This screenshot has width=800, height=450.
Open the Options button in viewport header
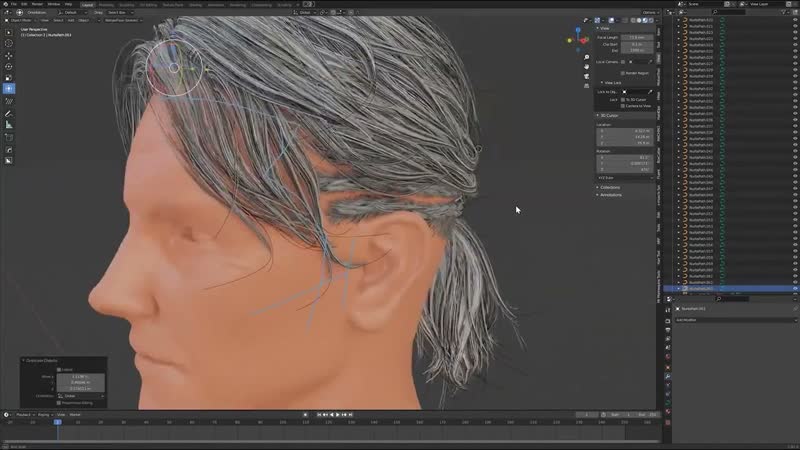point(650,12)
